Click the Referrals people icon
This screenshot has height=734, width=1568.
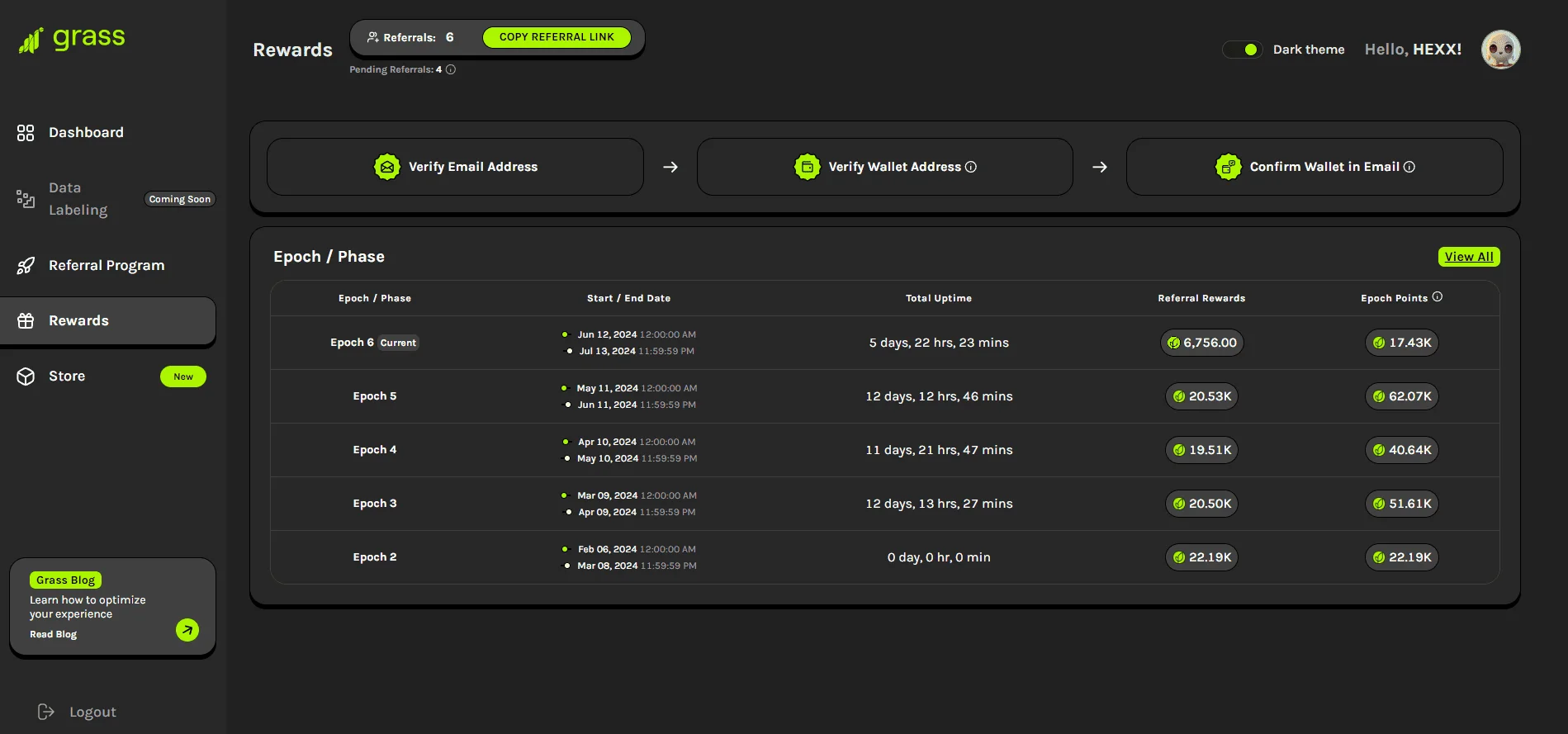coord(373,37)
